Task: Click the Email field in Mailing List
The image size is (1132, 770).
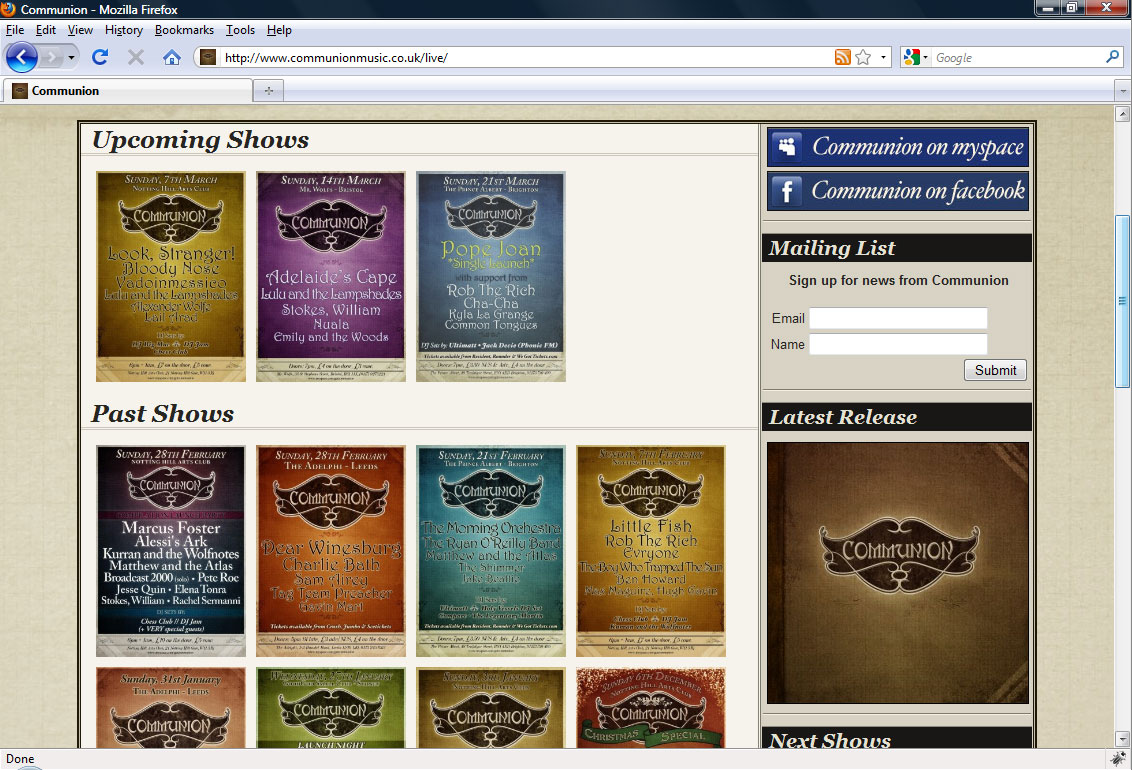Action: click(898, 318)
